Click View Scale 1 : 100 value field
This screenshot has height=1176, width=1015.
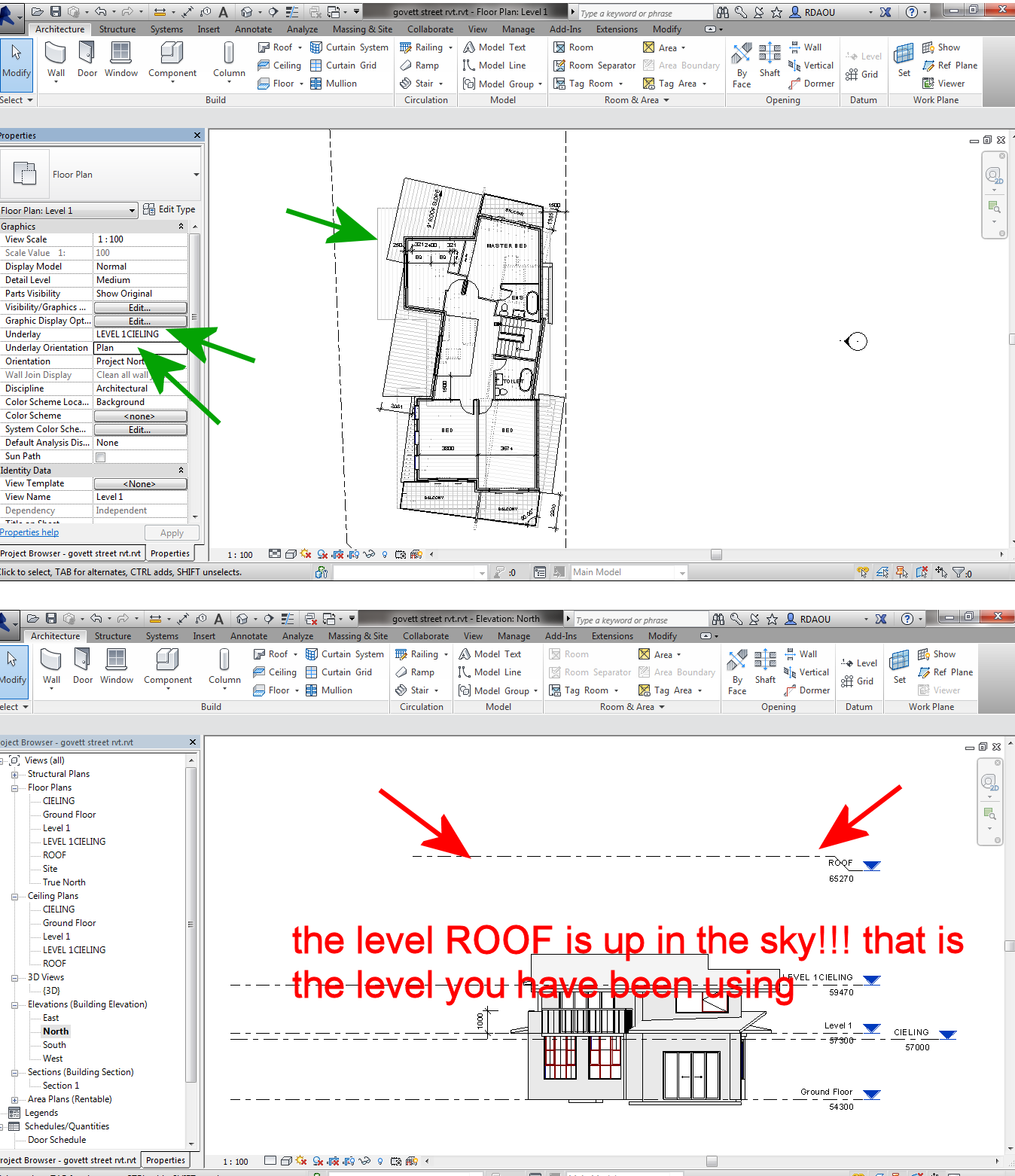pos(140,239)
